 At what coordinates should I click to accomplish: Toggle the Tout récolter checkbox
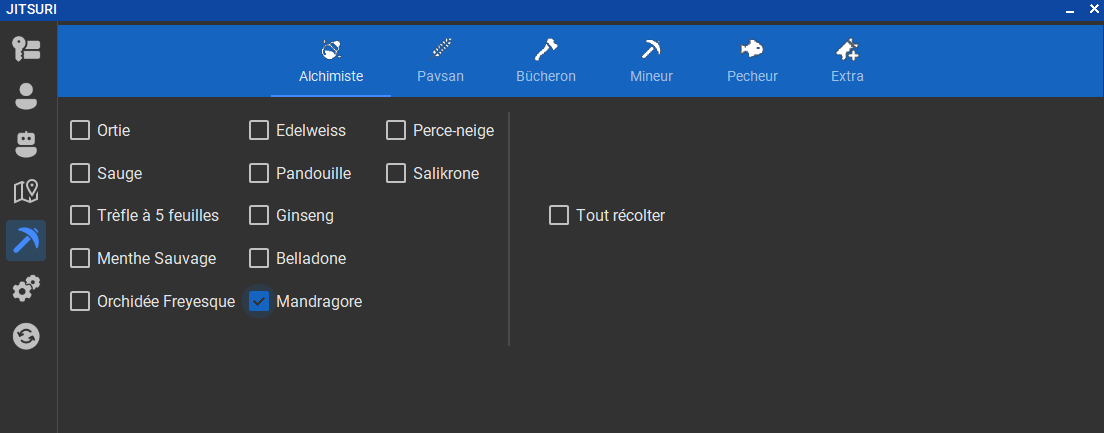click(559, 215)
